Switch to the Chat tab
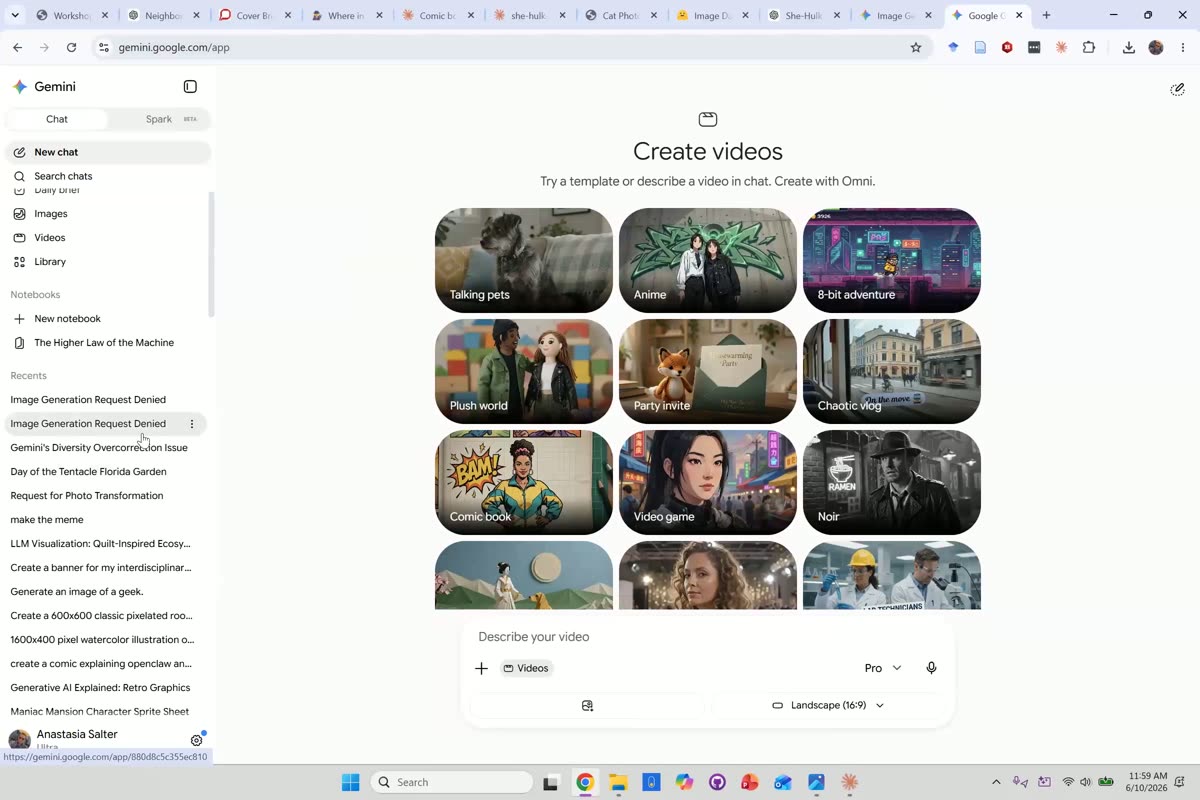The height and width of the screenshot is (800, 1200). pos(57,119)
